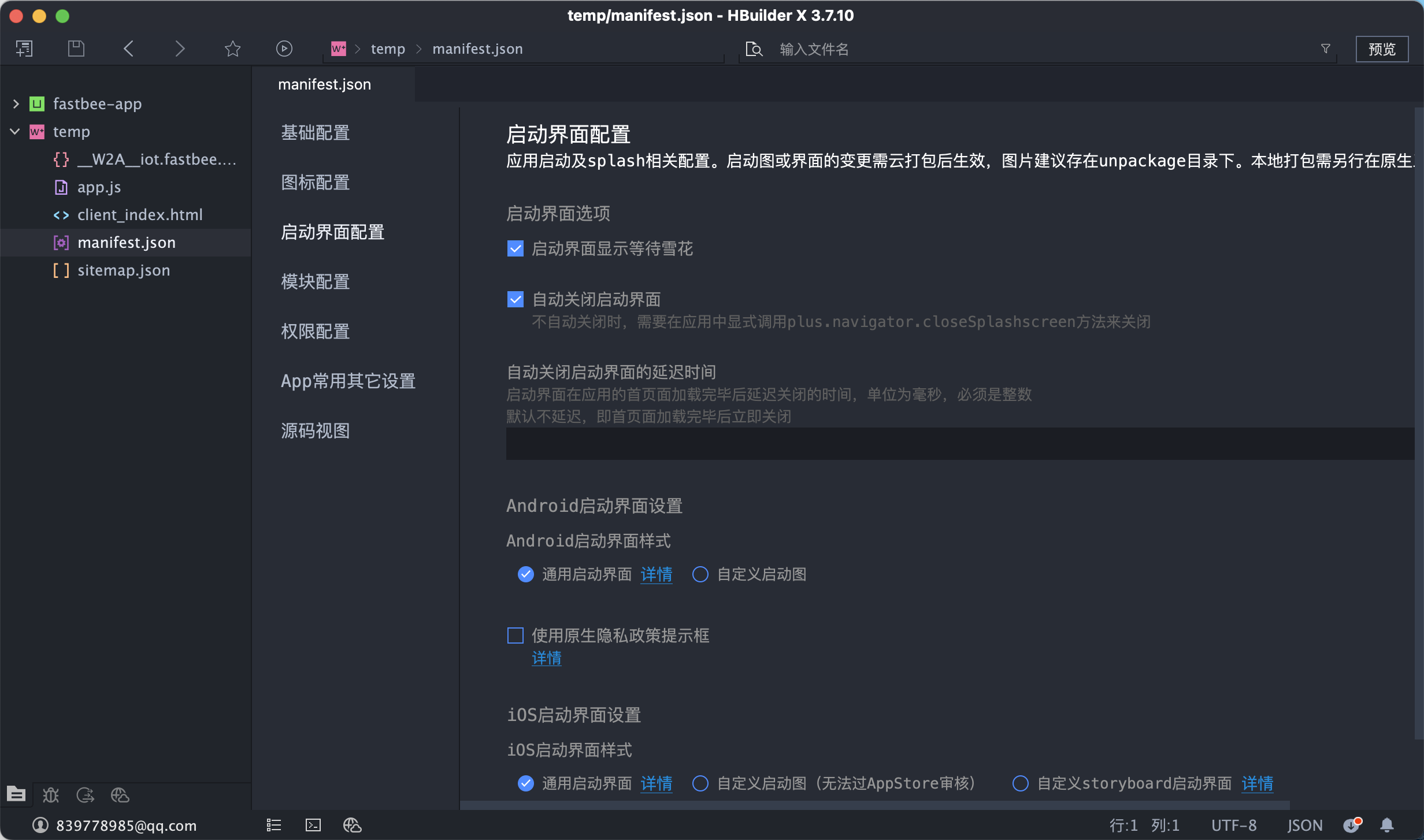Open 详情 link under privacy policy checkbox
The width and height of the screenshot is (1424, 840).
click(x=546, y=658)
